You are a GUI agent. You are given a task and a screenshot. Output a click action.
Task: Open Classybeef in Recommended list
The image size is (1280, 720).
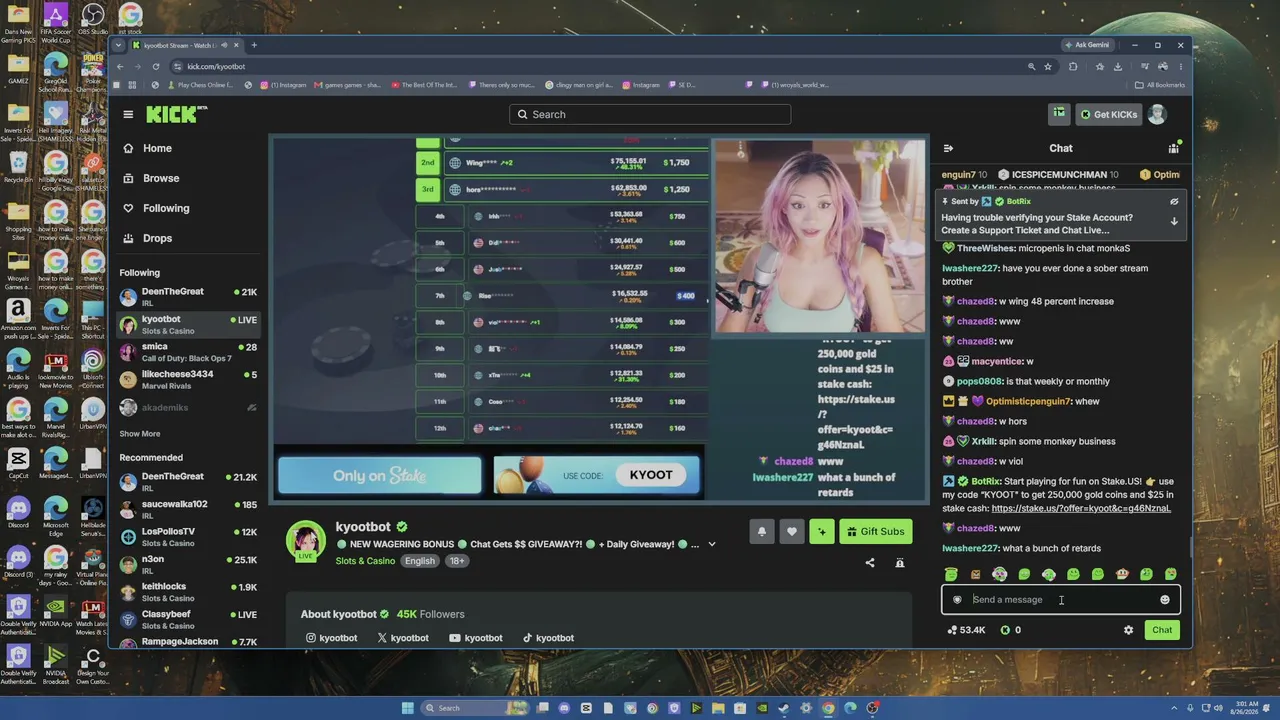(188, 620)
